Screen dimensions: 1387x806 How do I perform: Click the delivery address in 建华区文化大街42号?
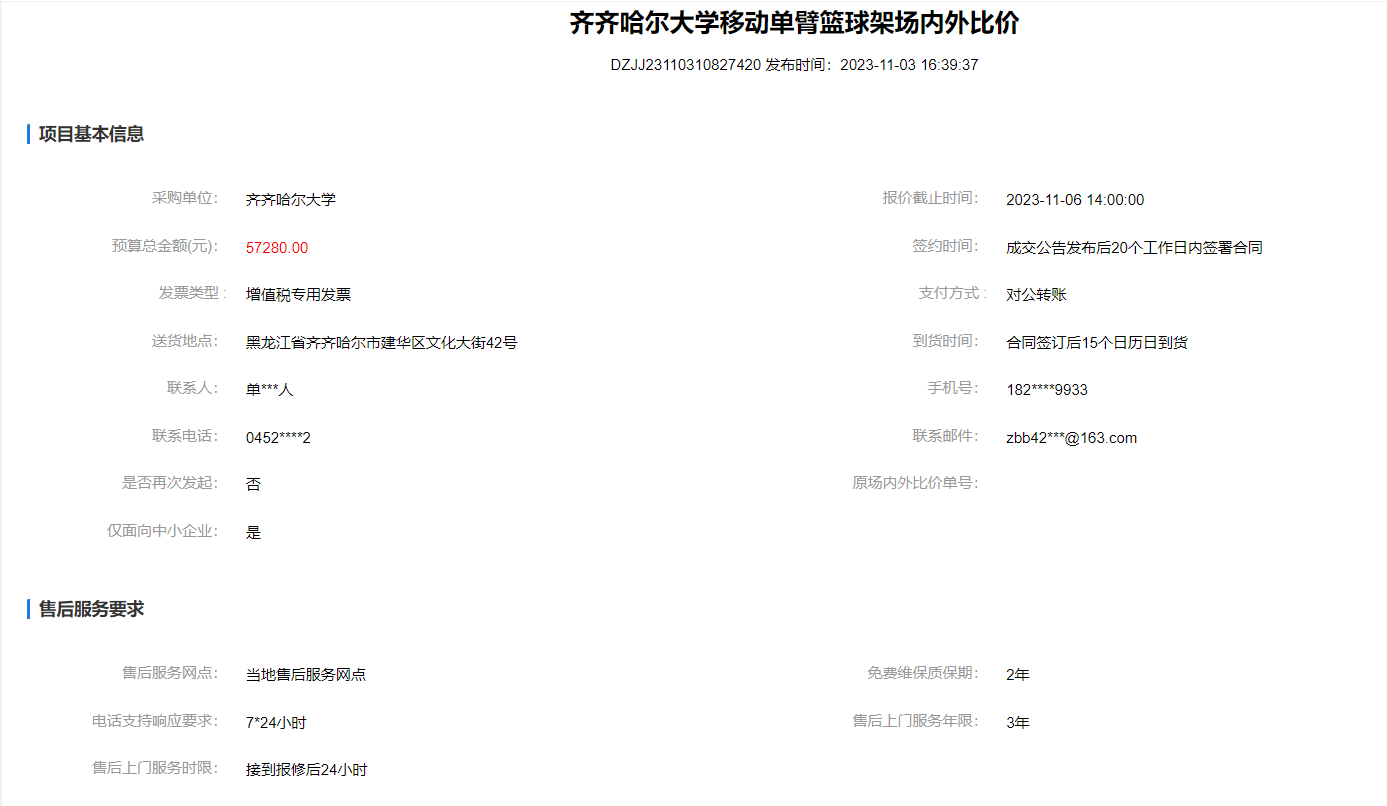pyautogui.click(x=381, y=343)
